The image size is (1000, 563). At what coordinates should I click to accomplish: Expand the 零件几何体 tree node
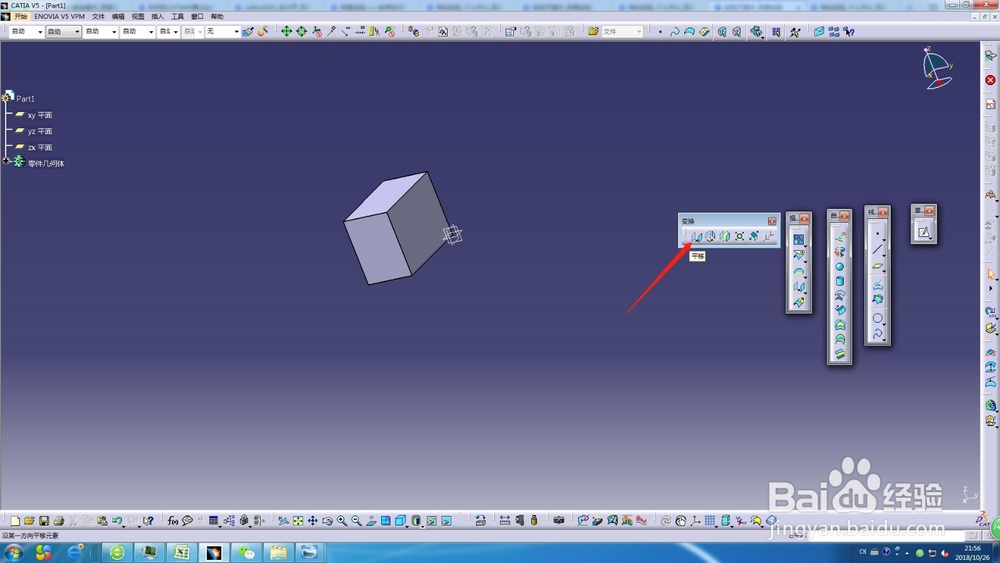(6, 161)
